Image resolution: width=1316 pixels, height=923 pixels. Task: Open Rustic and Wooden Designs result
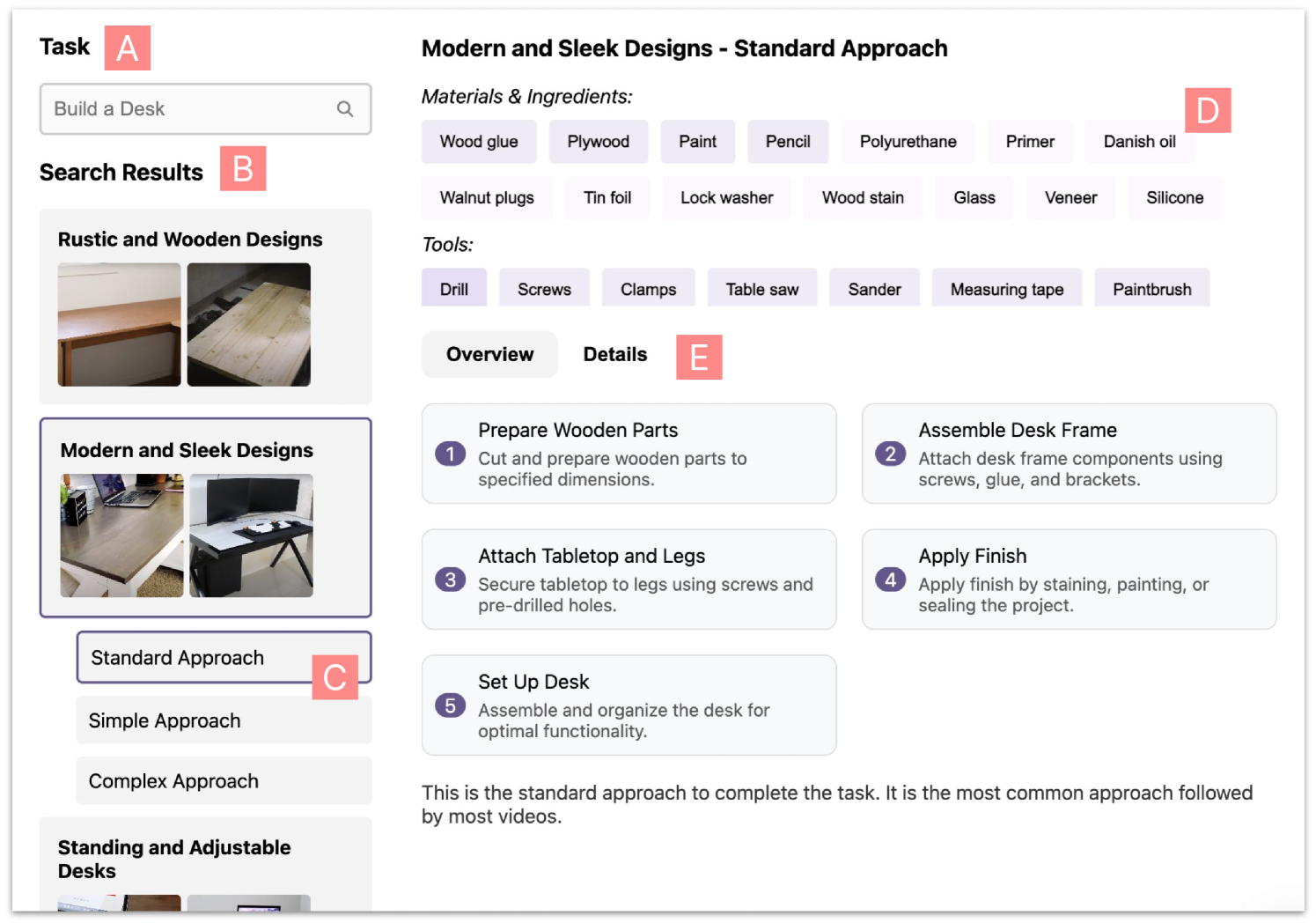click(205, 306)
